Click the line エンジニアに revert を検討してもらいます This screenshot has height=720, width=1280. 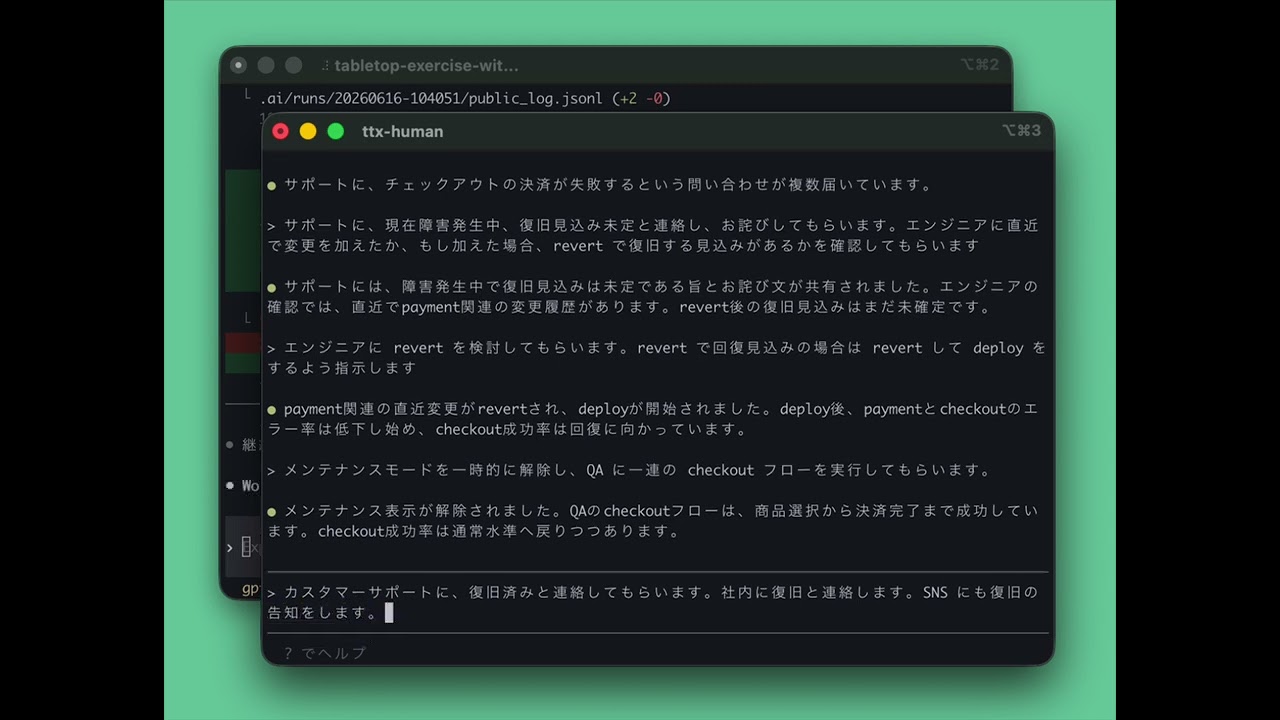[656, 358]
